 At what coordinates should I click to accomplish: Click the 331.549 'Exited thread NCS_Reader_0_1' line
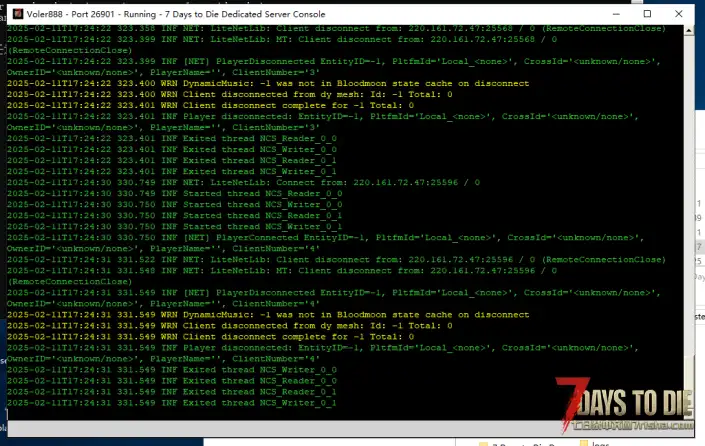172,392
